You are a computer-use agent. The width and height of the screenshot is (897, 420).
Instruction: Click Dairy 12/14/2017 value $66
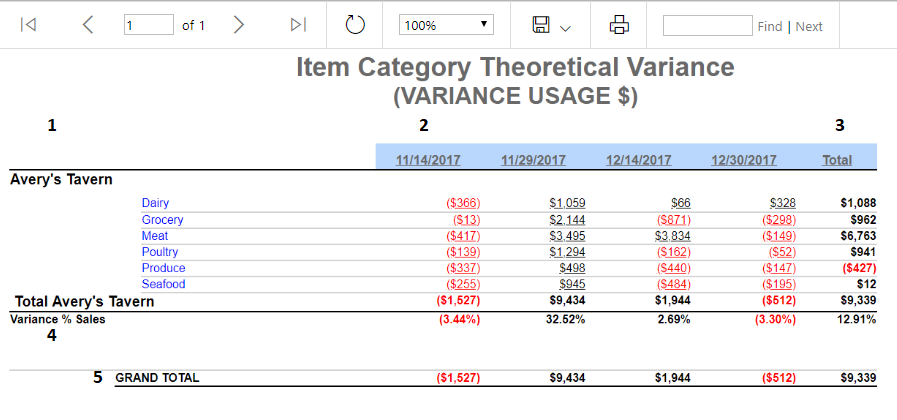coord(681,203)
